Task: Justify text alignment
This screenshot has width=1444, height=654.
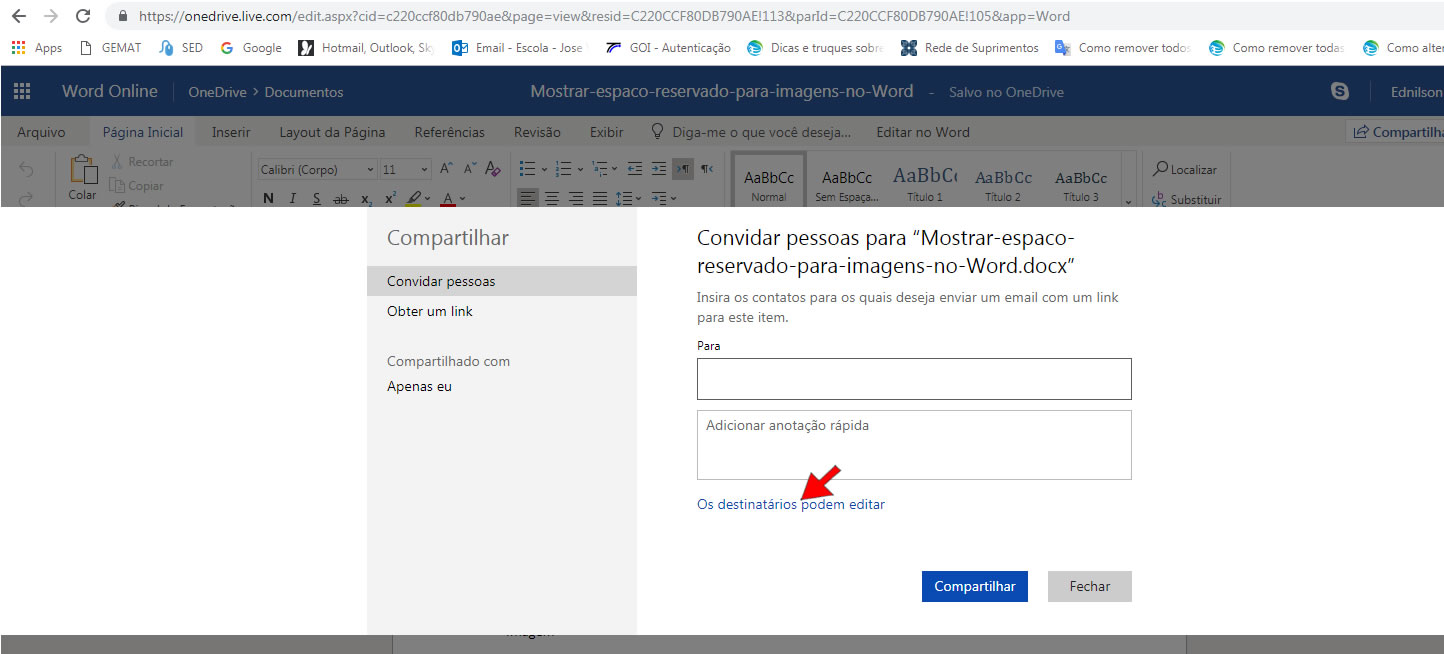Action: coord(599,198)
